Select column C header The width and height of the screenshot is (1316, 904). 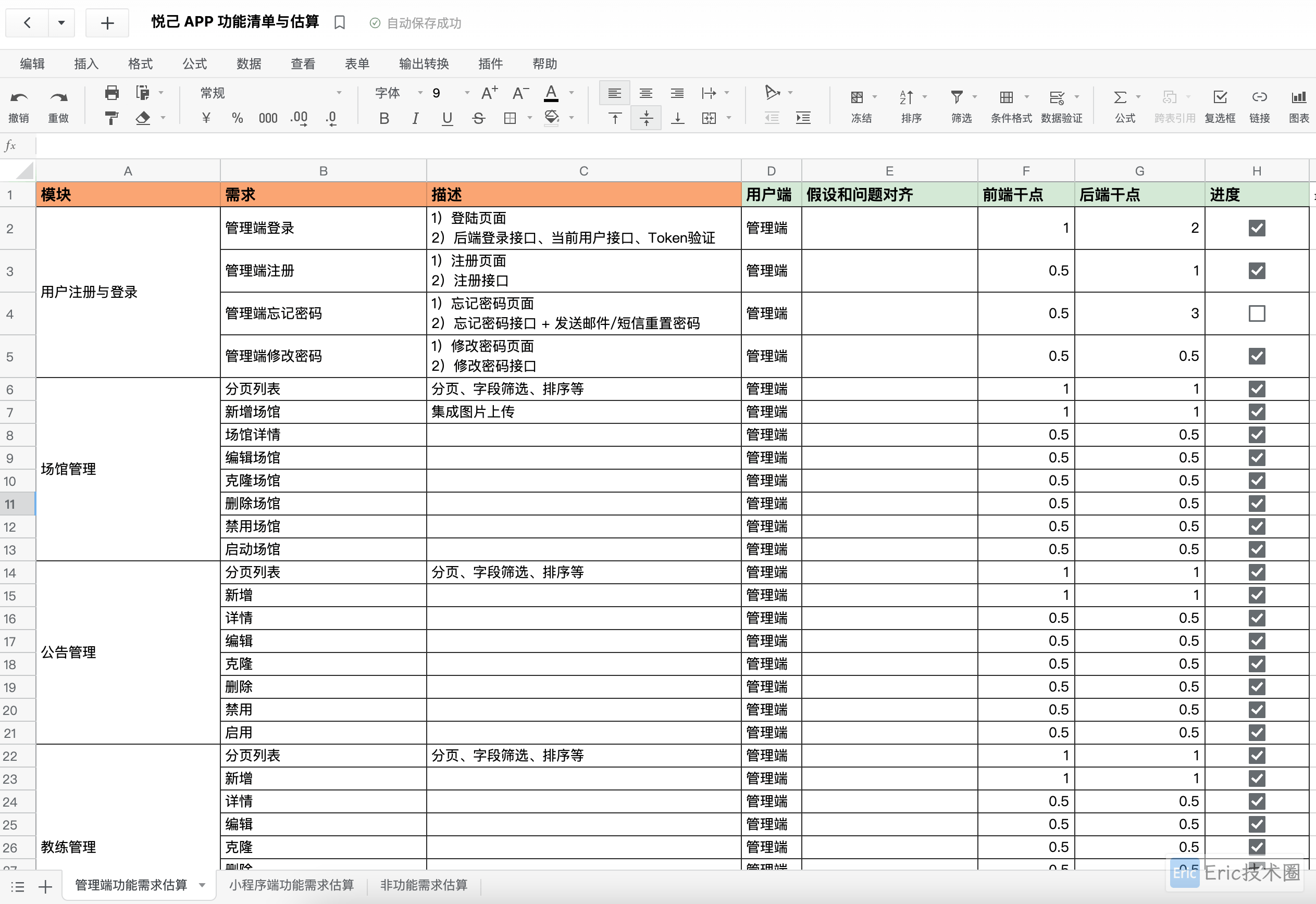583,171
